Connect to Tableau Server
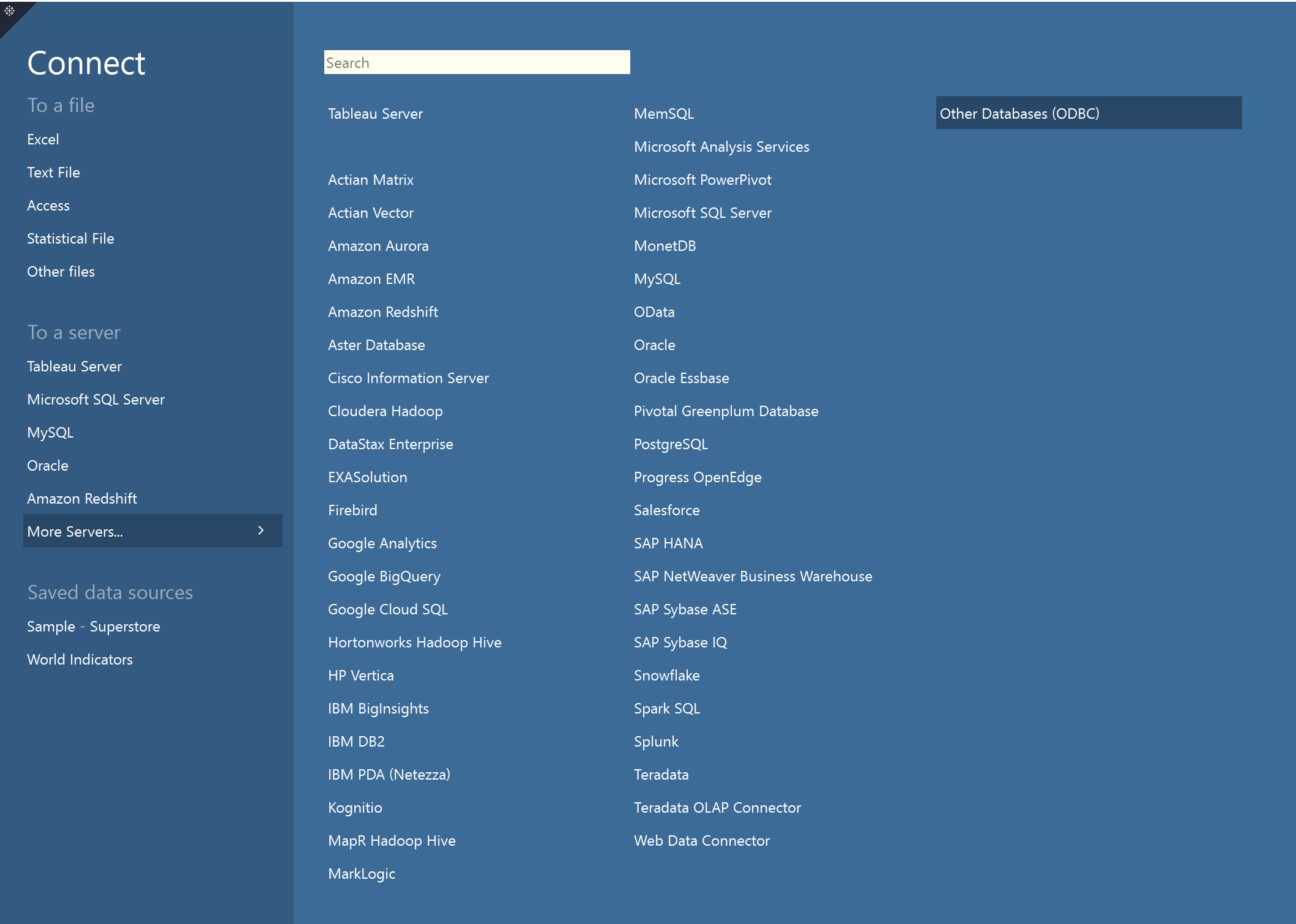 click(74, 366)
